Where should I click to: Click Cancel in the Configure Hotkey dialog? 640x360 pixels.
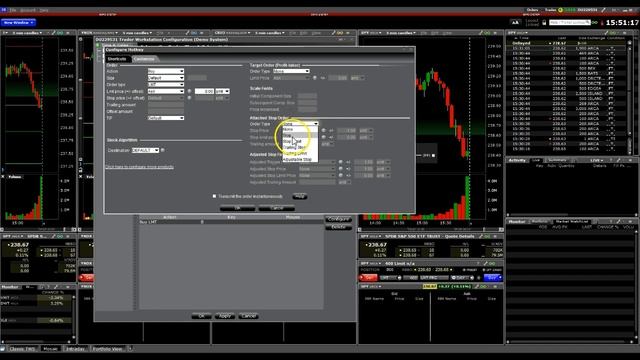tap(276, 208)
